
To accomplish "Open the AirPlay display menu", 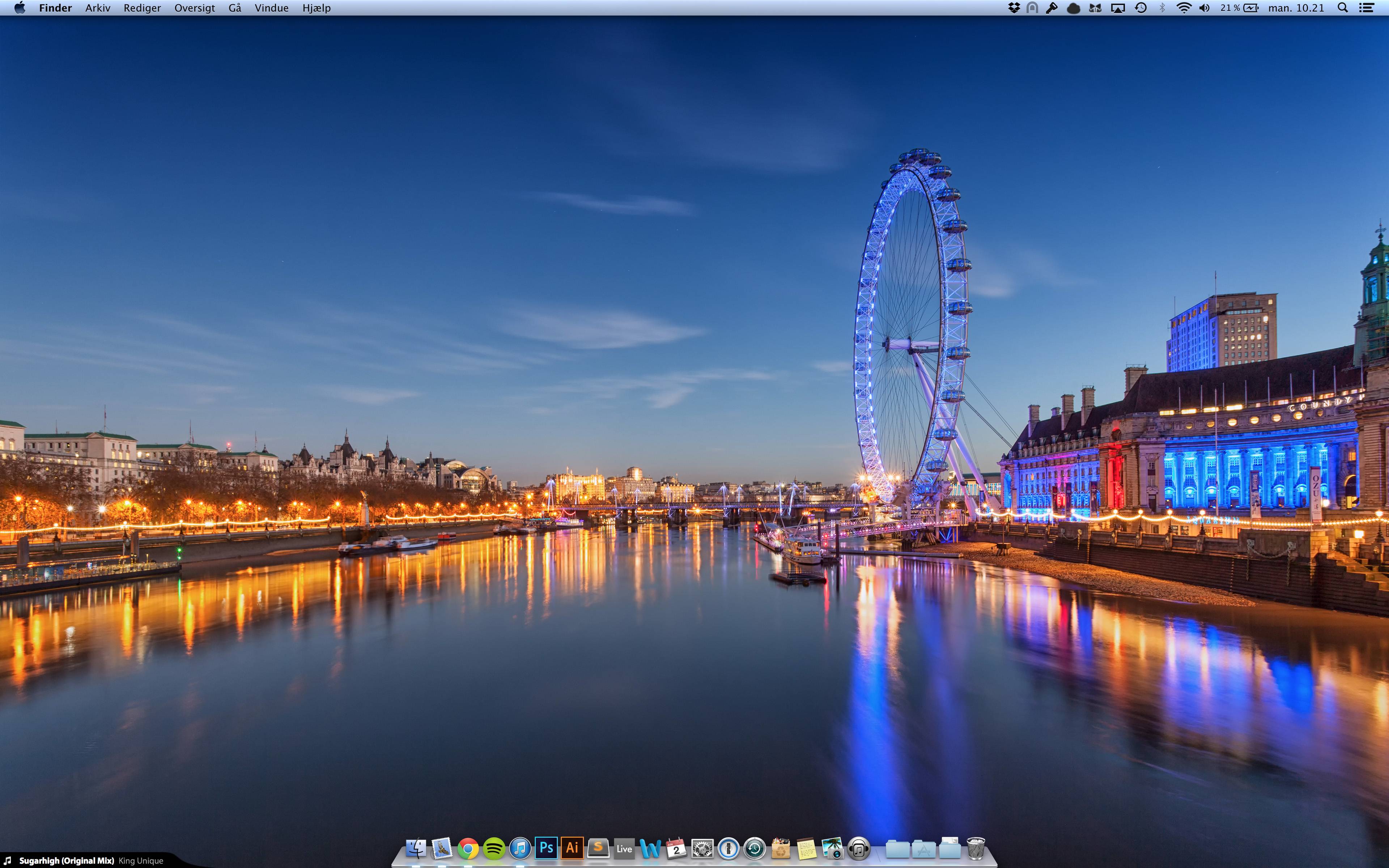I will (x=1117, y=8).
